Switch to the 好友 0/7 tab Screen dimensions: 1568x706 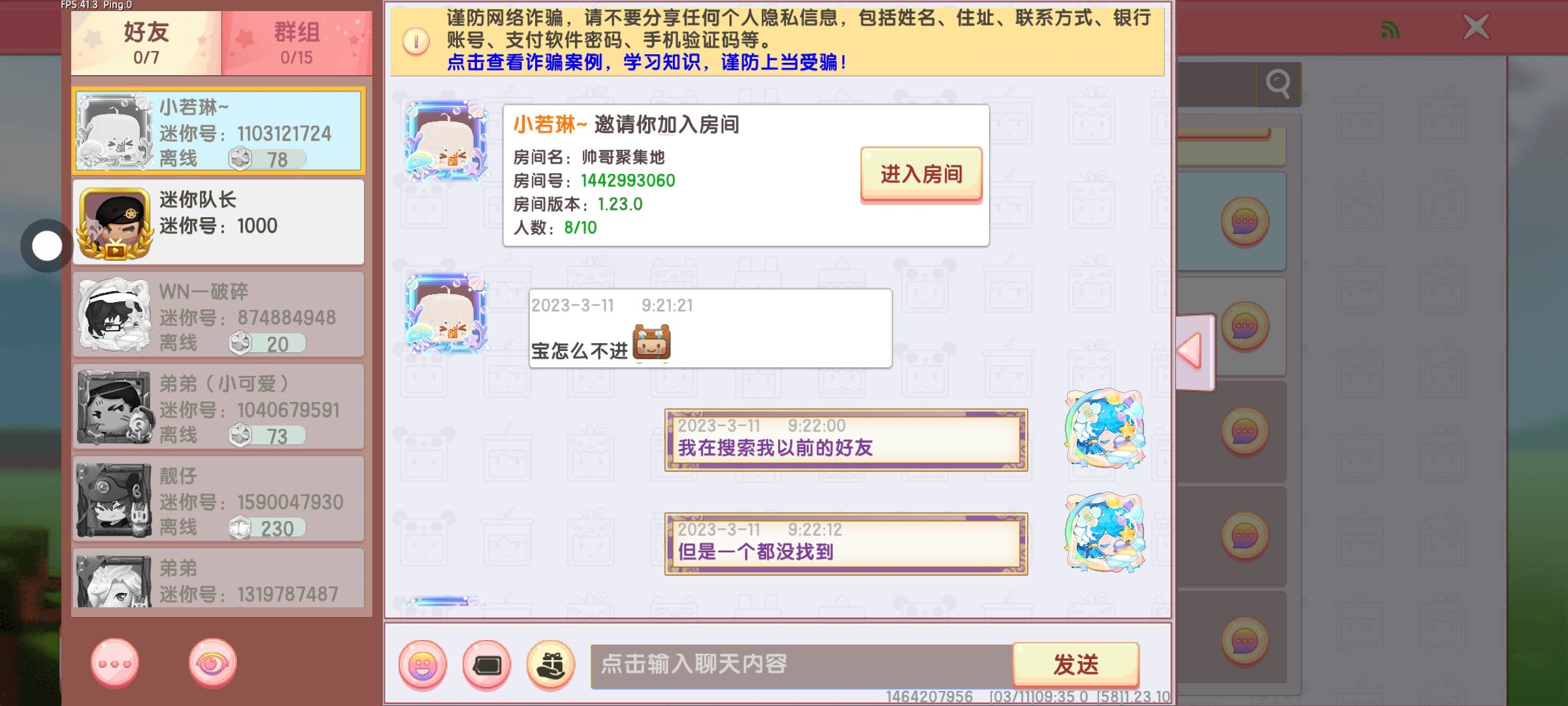(146, 42)
